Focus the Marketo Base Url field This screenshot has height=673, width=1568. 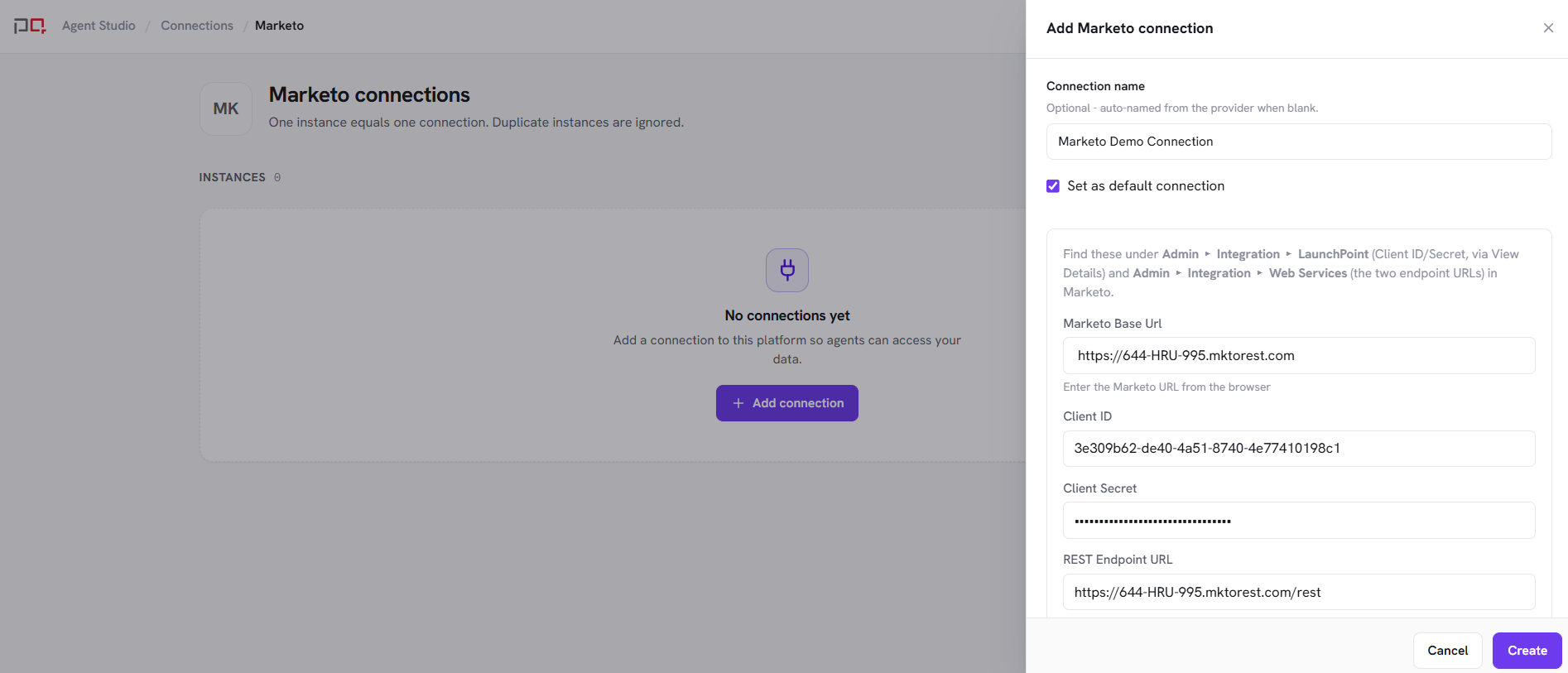point(1299,355)
